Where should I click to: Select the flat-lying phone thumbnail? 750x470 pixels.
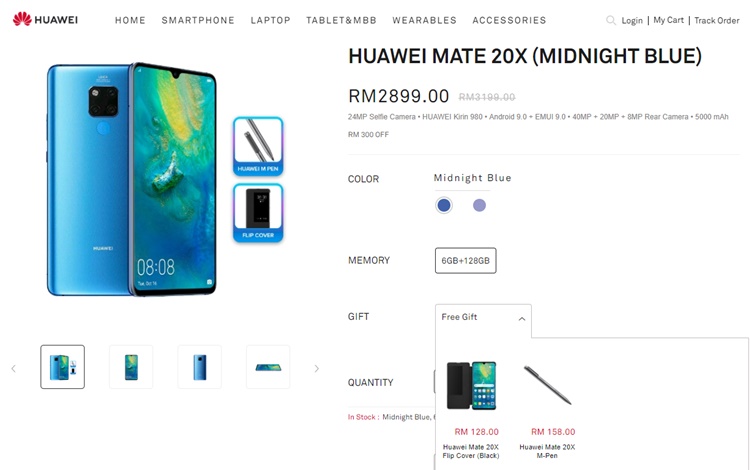tap(268, 367)
